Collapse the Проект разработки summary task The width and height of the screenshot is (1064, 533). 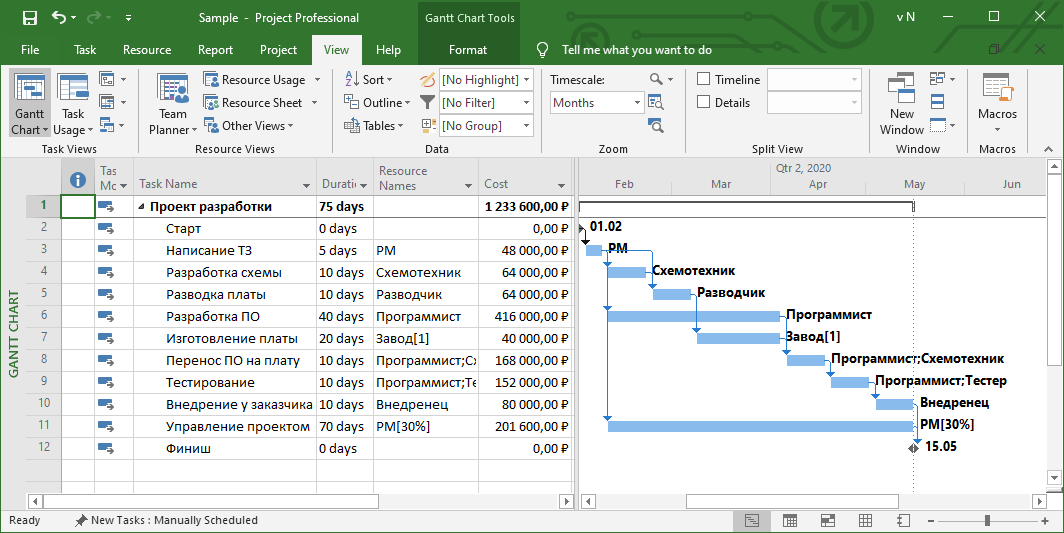(x=142, y=207)
